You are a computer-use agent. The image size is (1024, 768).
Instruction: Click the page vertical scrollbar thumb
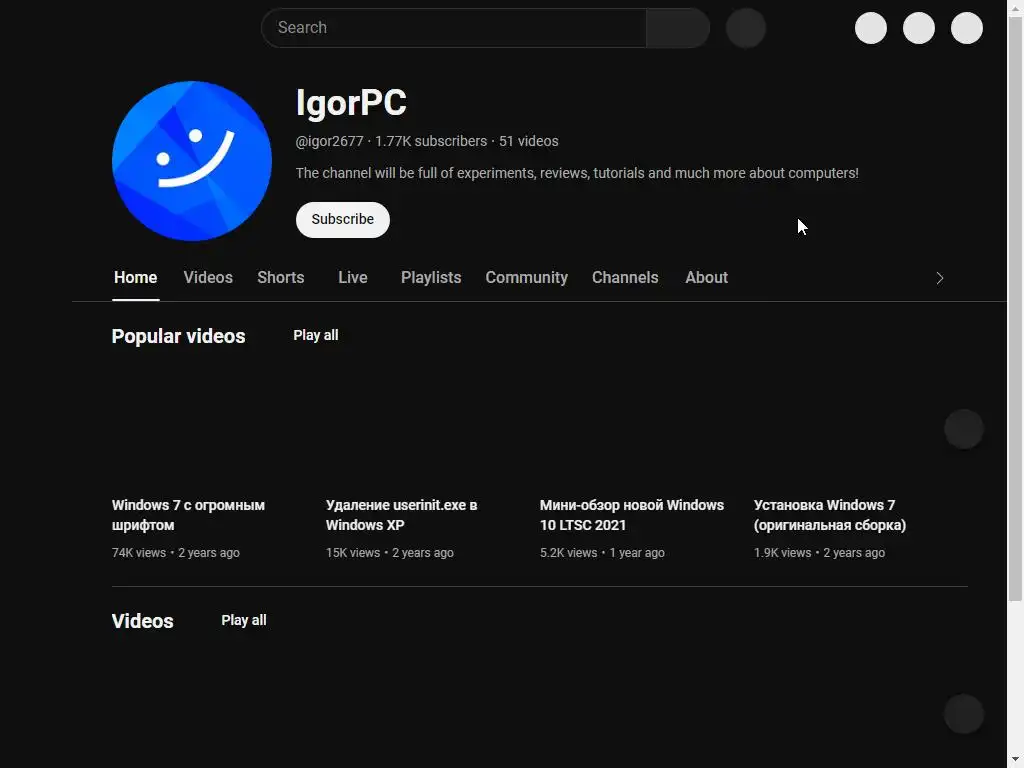[1016, 307]
